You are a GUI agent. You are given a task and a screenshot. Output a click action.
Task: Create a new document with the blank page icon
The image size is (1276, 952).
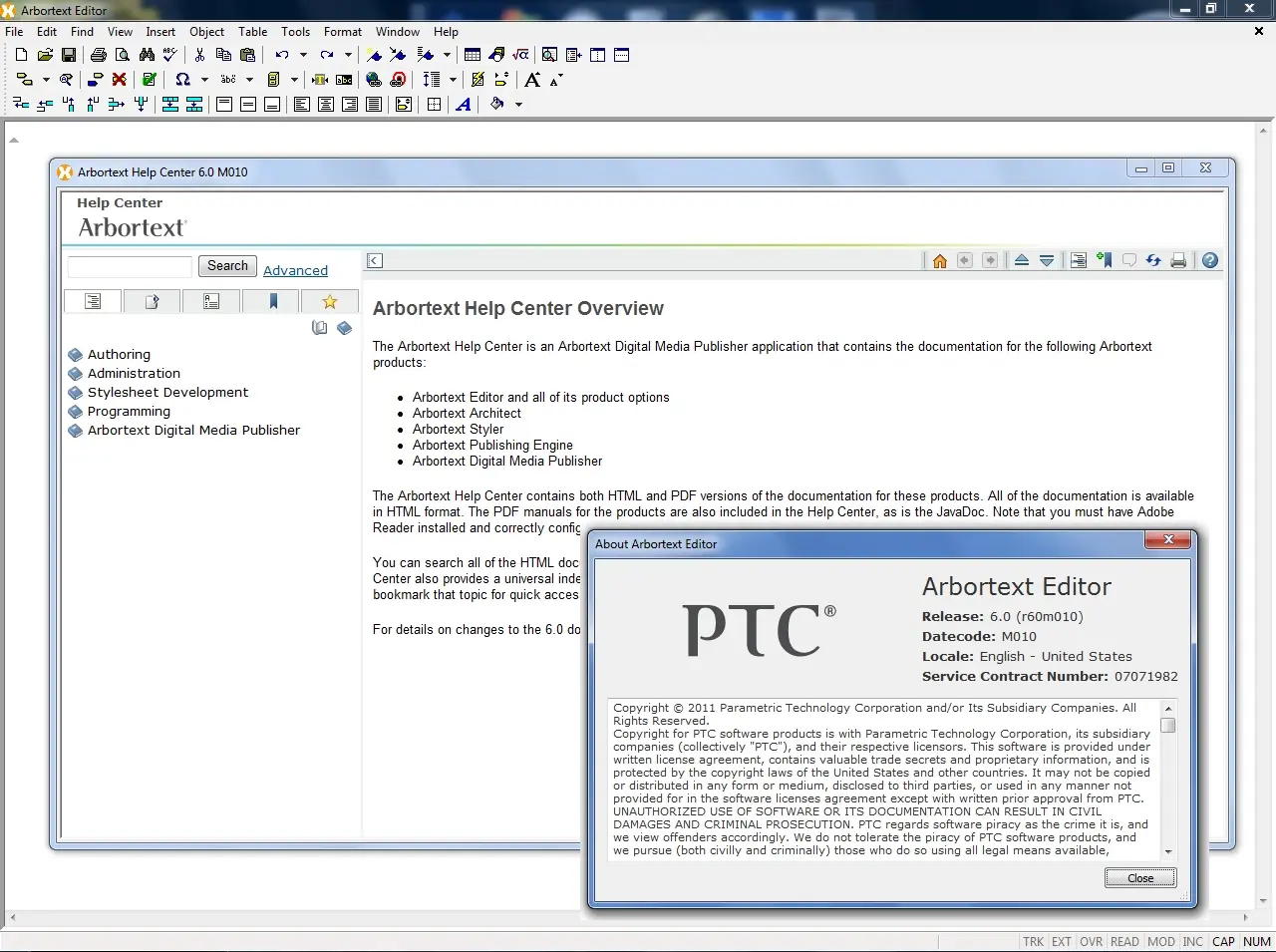(x=21, y=55)
